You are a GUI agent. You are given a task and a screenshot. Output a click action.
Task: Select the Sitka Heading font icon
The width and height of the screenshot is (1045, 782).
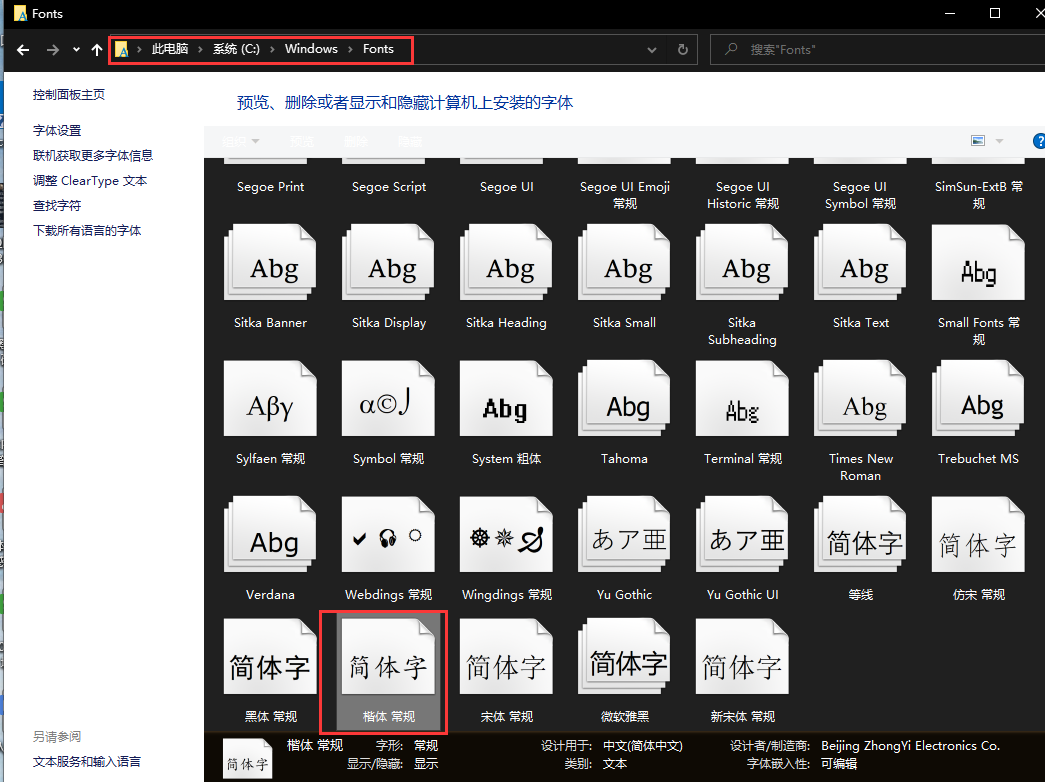click(x=506, y=263)
